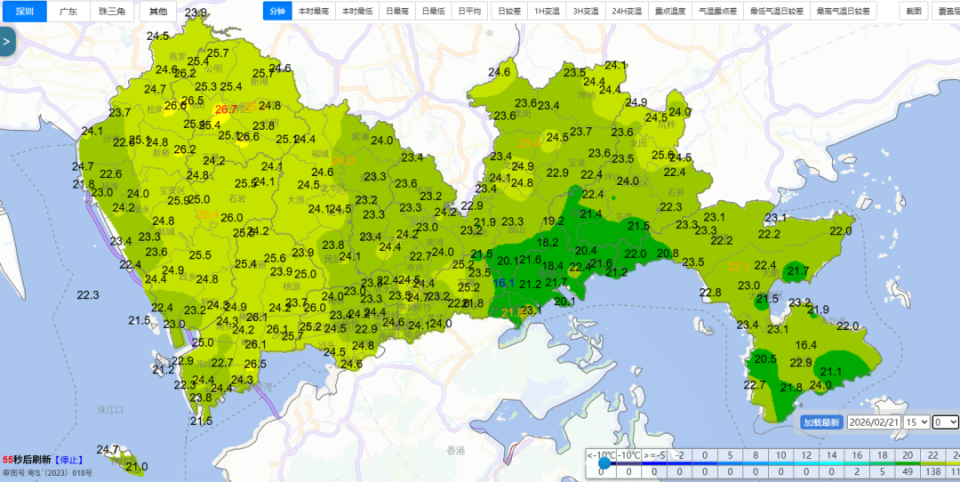Click the blue legend slider handle

click(x=604, y=463)
